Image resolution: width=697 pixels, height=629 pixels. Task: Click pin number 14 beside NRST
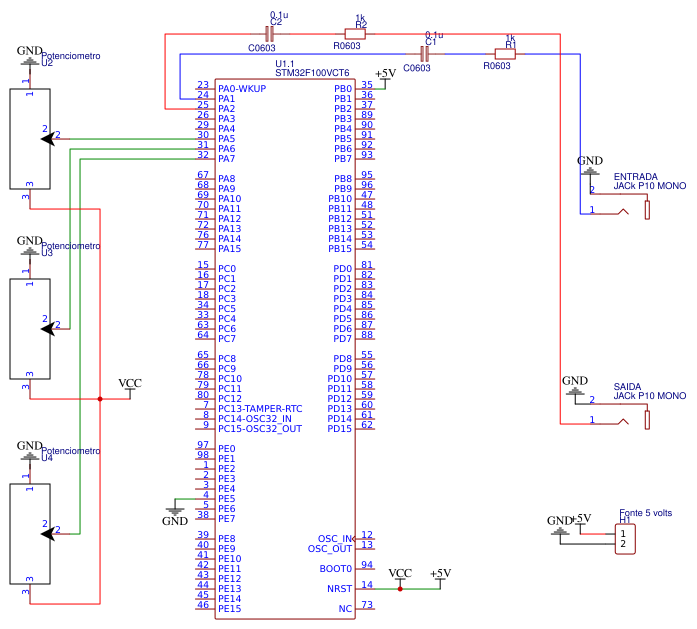point(367,585)
